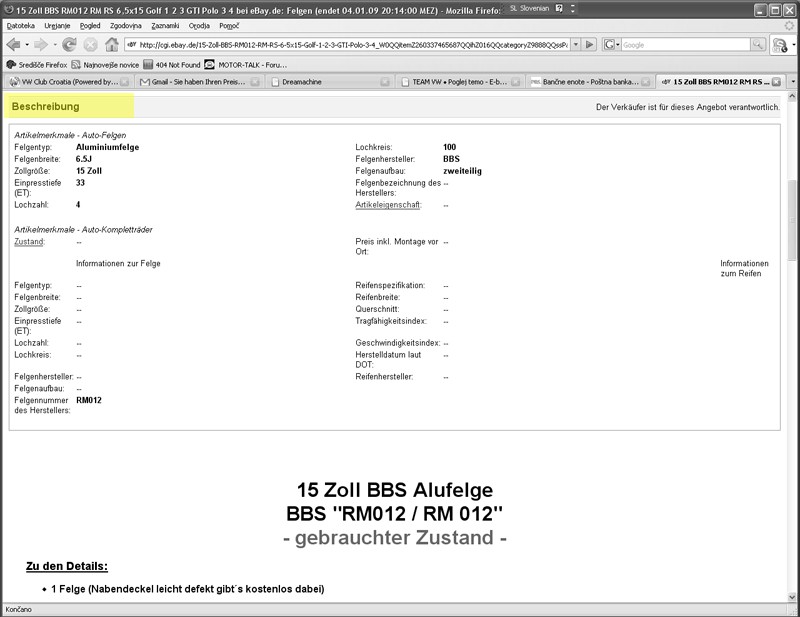This screenshot has width=800, height=617.
Task: Close the VW Club Croatia tab
Action: tap(124, 82)
